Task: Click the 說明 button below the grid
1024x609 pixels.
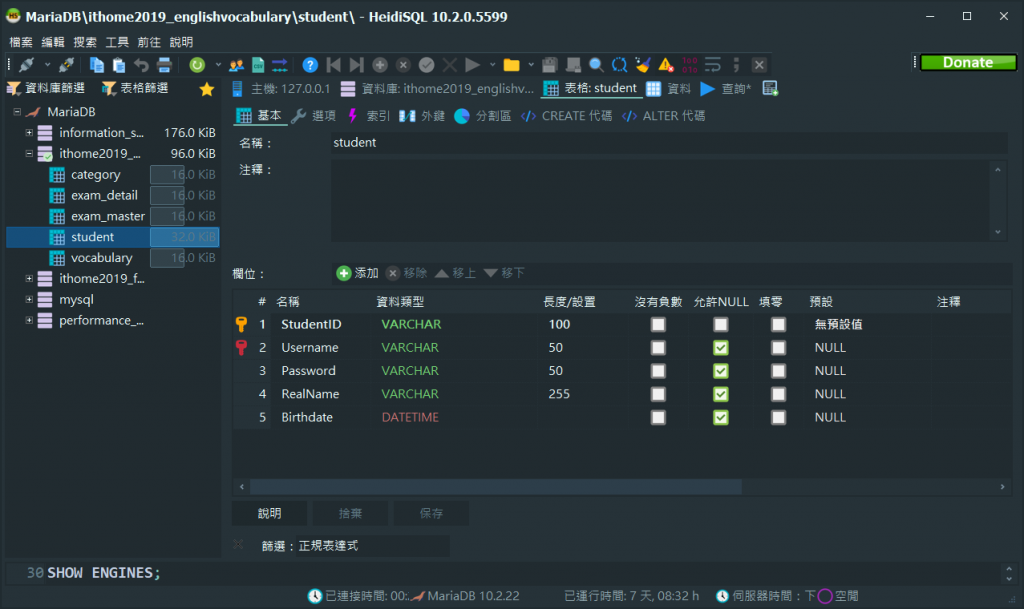Action: click(269, 514)
